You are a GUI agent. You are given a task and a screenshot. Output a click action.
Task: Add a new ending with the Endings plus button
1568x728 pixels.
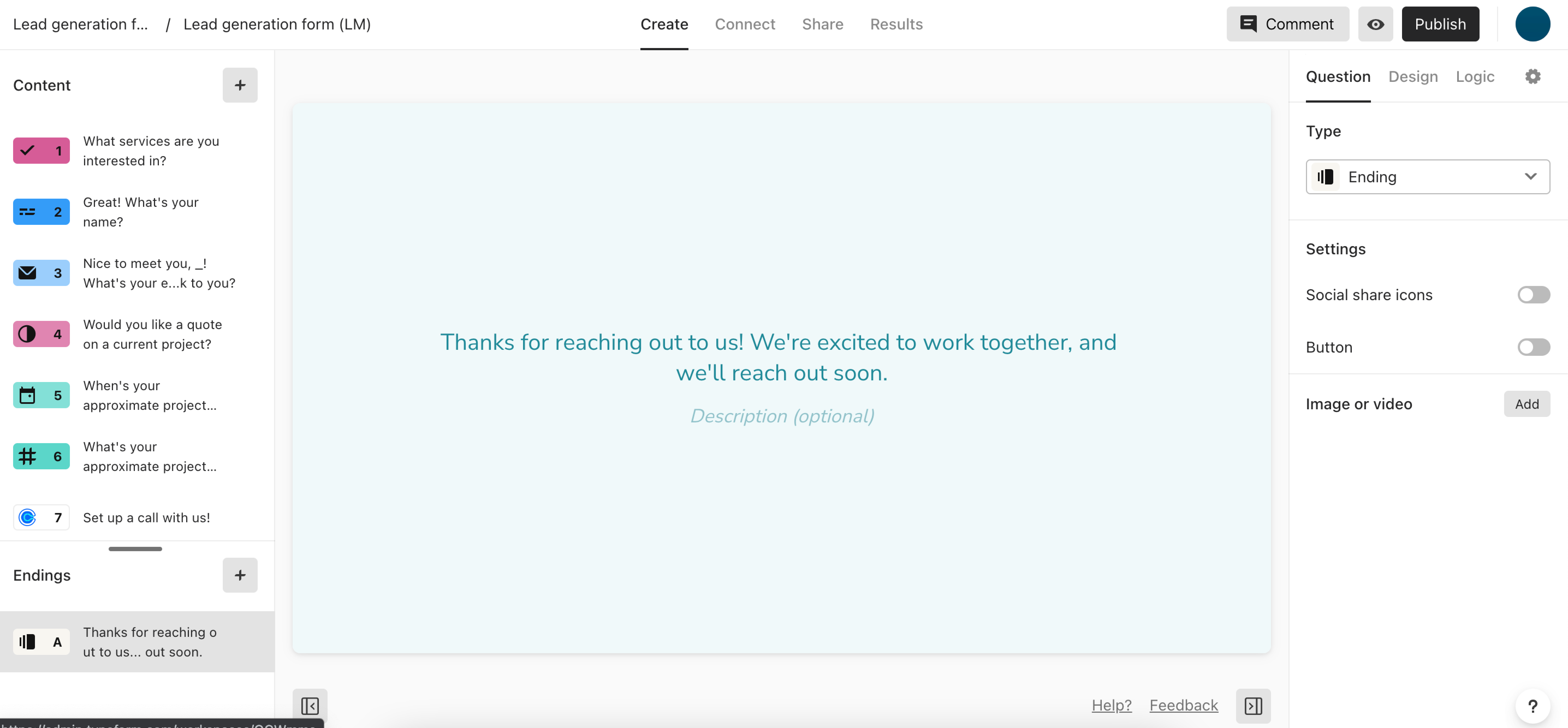point(240,575)
